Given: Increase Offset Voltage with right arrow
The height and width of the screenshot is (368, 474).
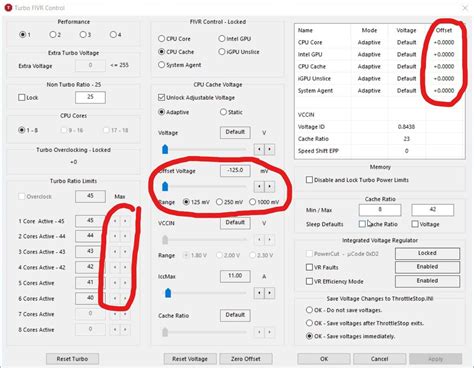Looking at the screenshot, I should pos(269,187).
